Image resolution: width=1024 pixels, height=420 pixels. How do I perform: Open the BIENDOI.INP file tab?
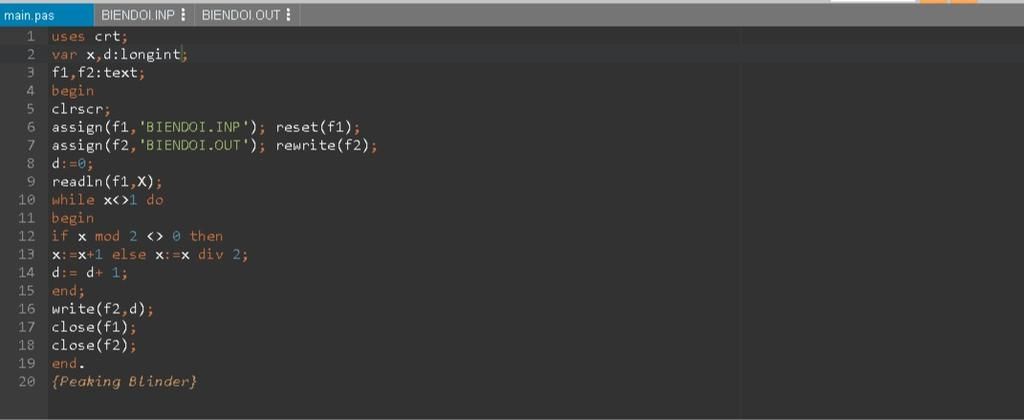click(137, 15)
